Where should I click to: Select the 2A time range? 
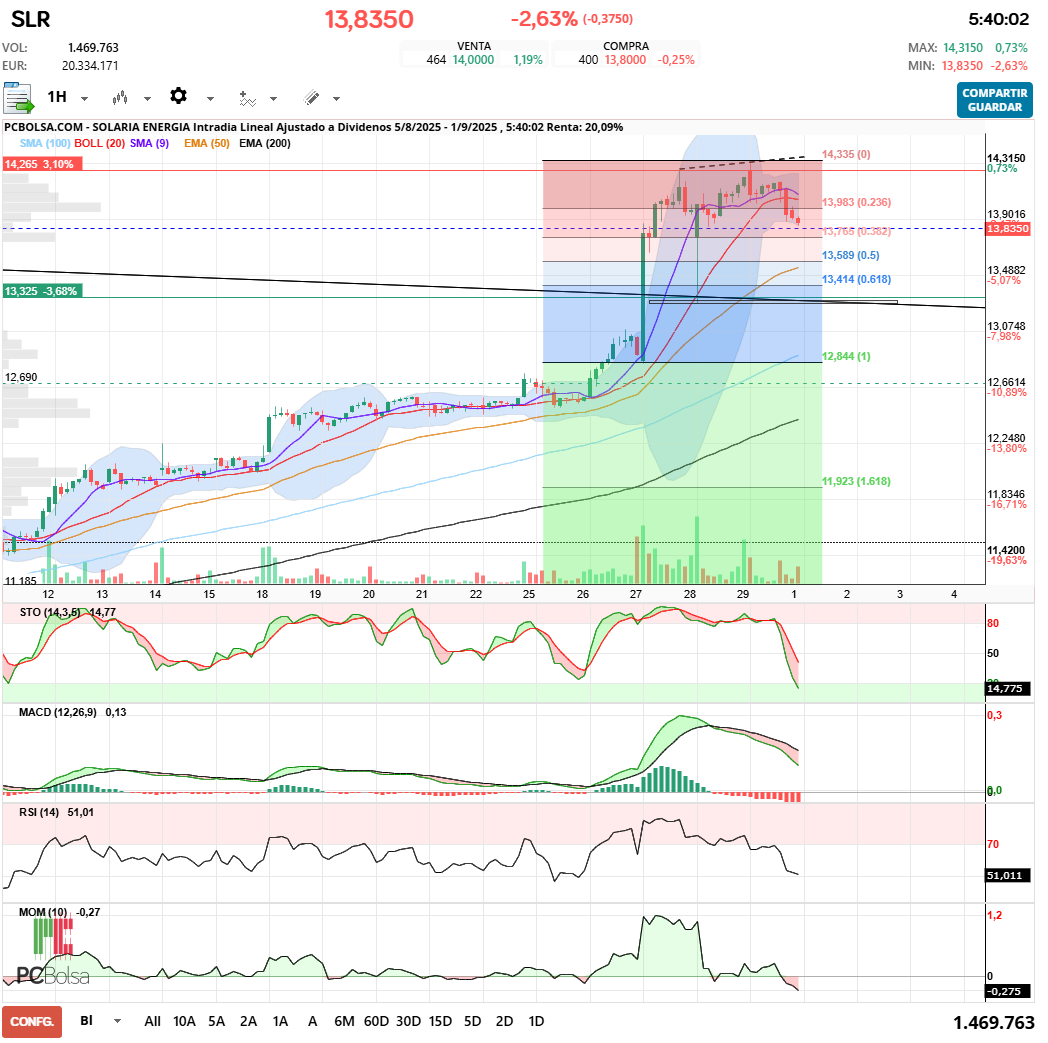click(x=248, y=1021)
